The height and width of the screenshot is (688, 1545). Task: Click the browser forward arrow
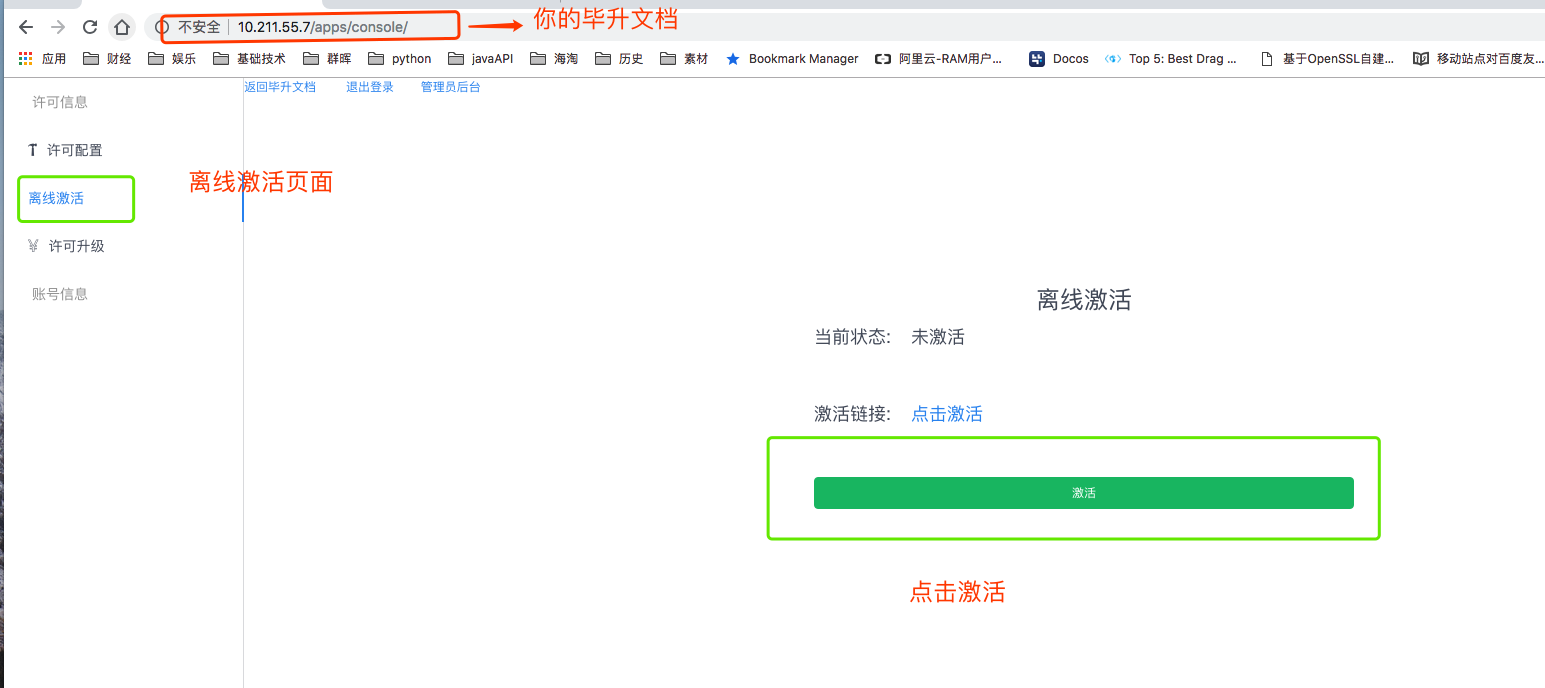click(58, 27)
